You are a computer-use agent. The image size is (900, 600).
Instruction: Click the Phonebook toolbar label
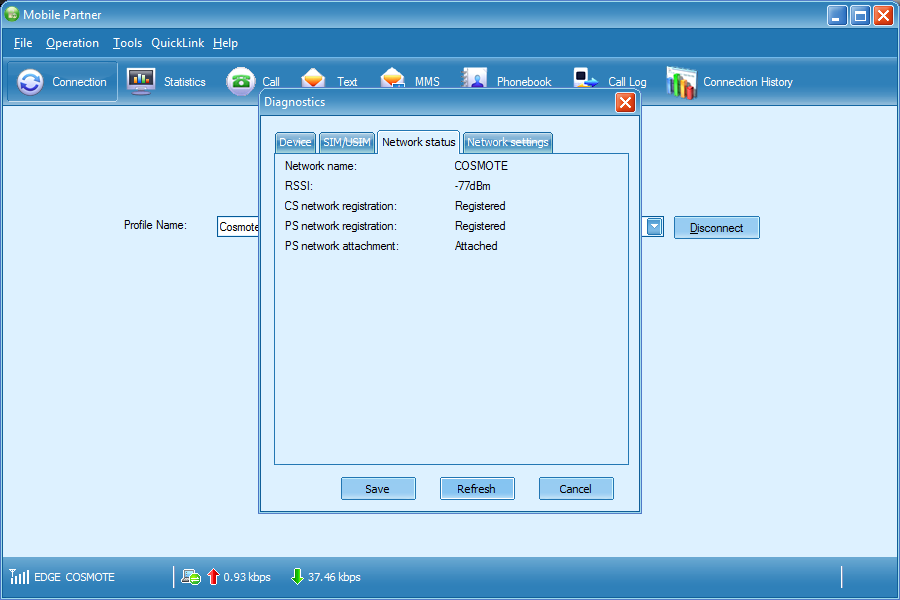tap(524, 82)
